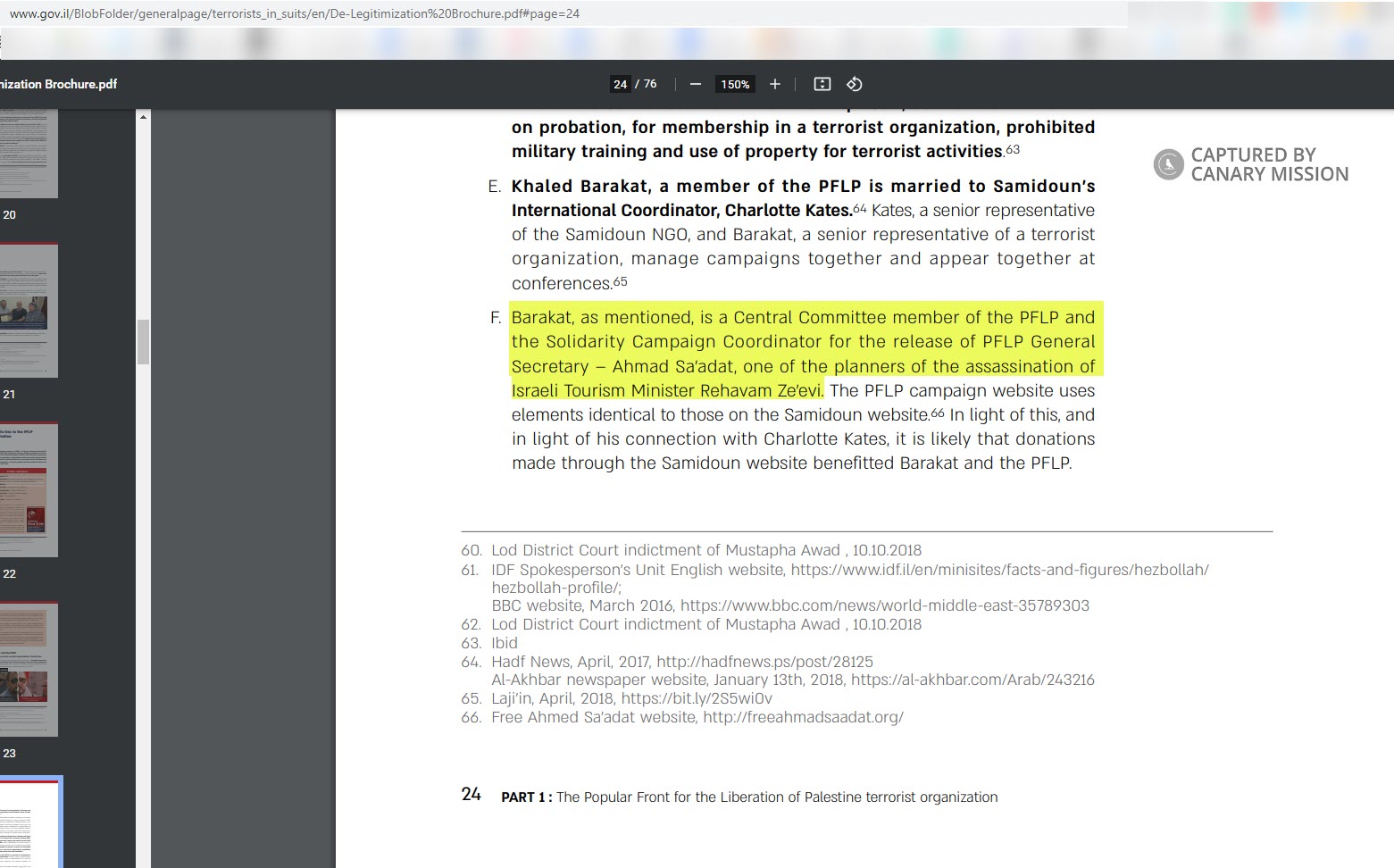Click footnote marker 63 superscript

pyautogui.click(x=1013, y=149)
